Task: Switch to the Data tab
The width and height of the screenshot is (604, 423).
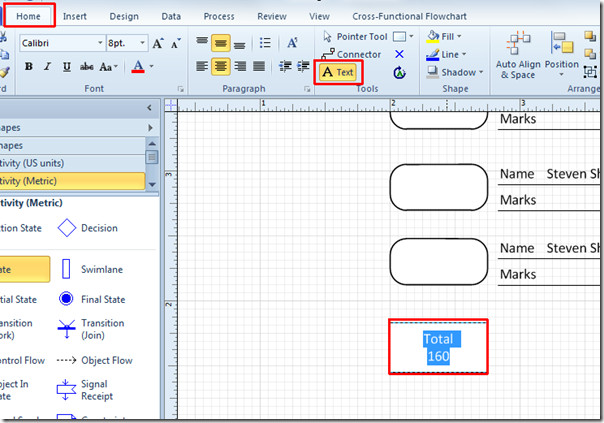Action: 171,16
